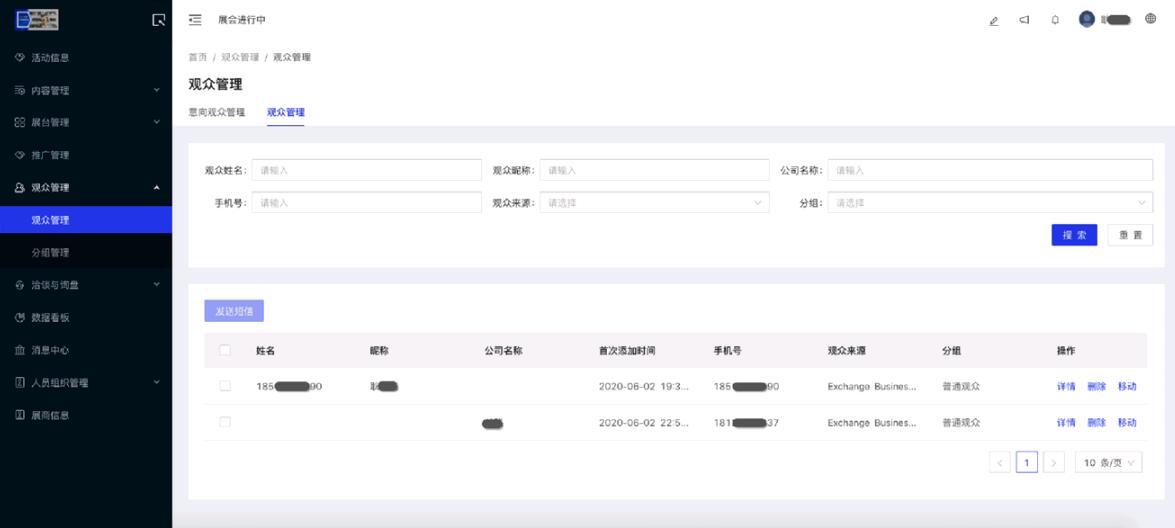Click the 发送短信 button above the table

coord(234,311)
